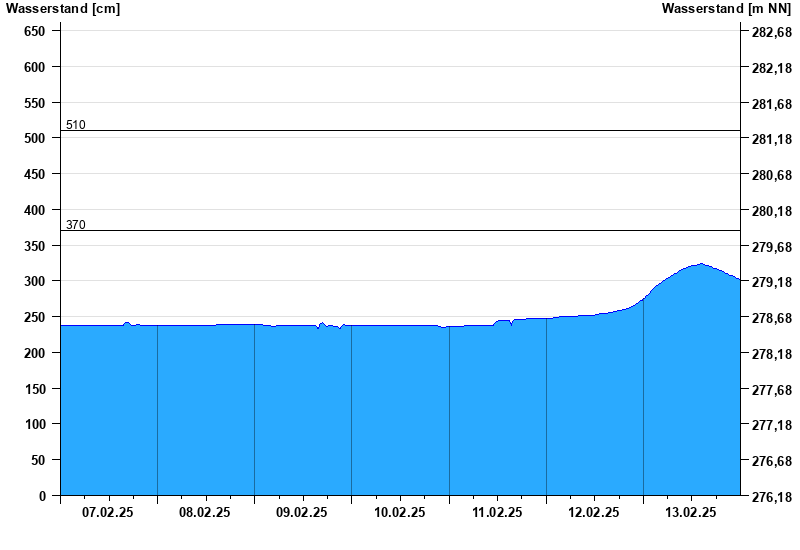
Task: Click the 200 label on the left axis
Action: [x=35, y=353]
